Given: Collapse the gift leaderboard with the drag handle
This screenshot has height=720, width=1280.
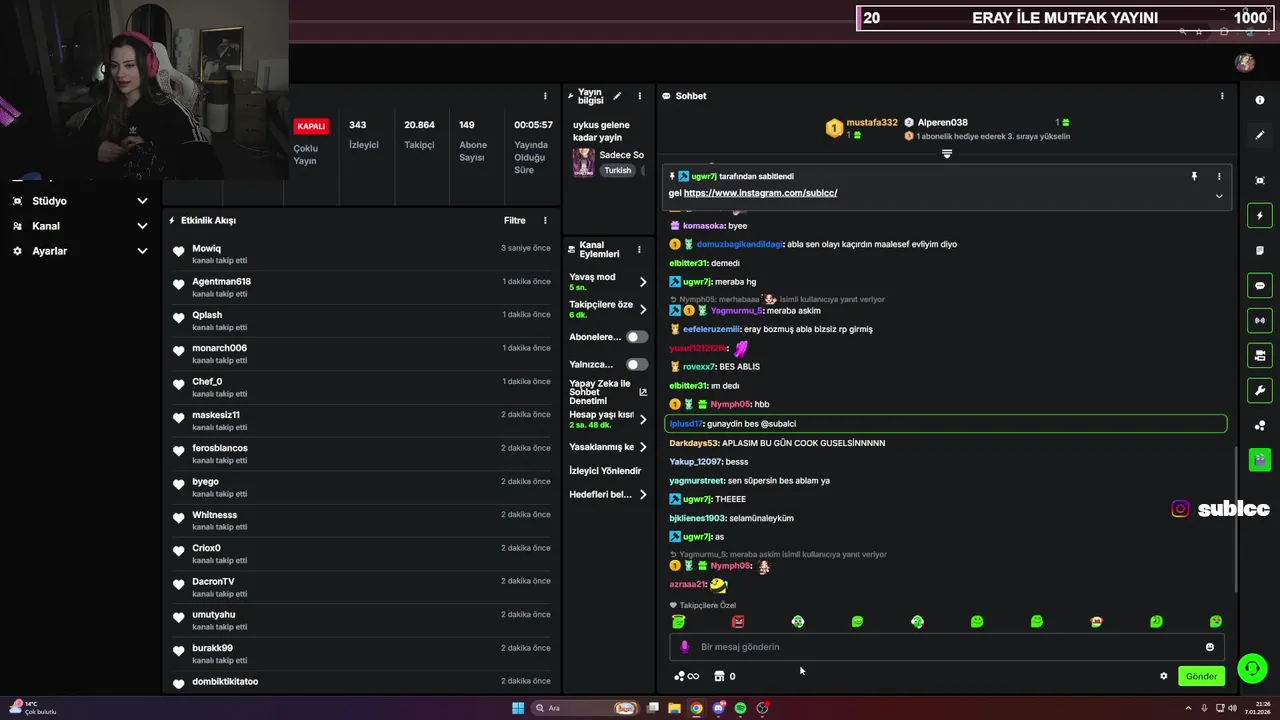Looking at the screenshot, I should coord(947,154).
